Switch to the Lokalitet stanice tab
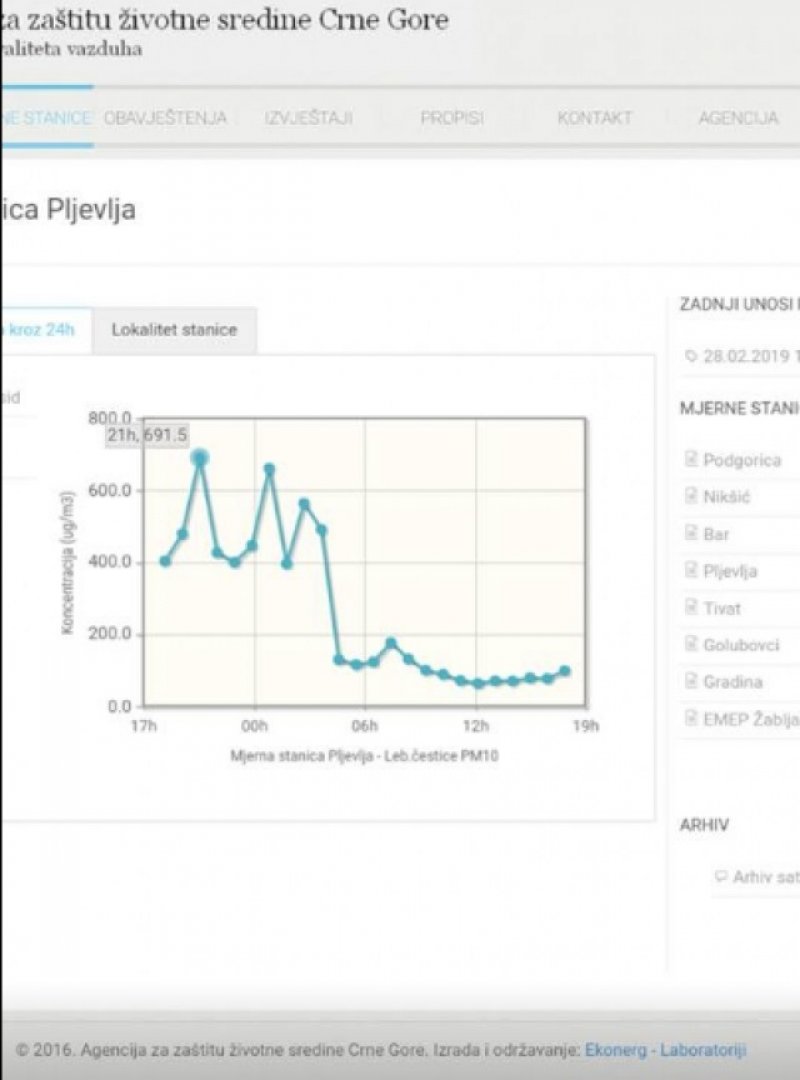Image resolution: width=800 pixels, height=1080 pixels. (x=174, y=330)
